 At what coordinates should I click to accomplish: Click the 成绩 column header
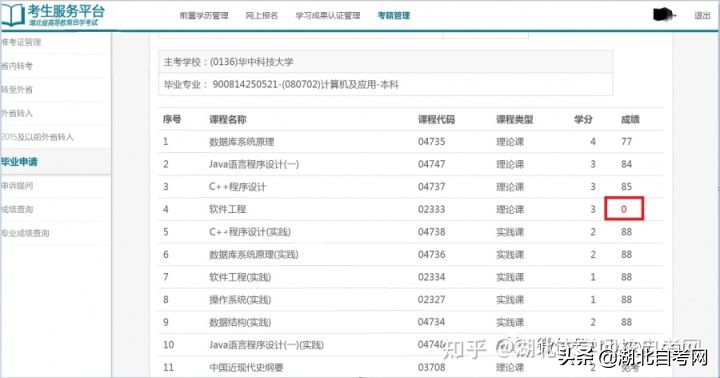tap(630, 119)
